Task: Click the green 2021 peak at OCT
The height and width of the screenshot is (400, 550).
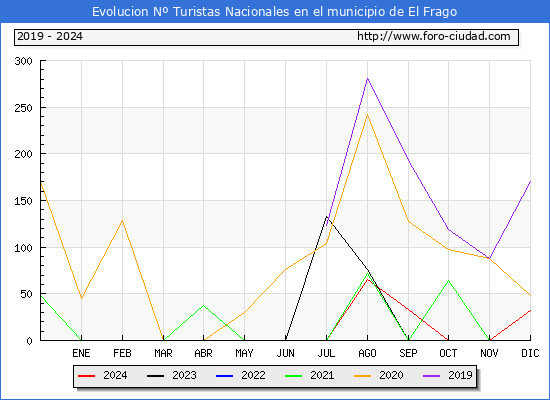Action: point(448,280)
